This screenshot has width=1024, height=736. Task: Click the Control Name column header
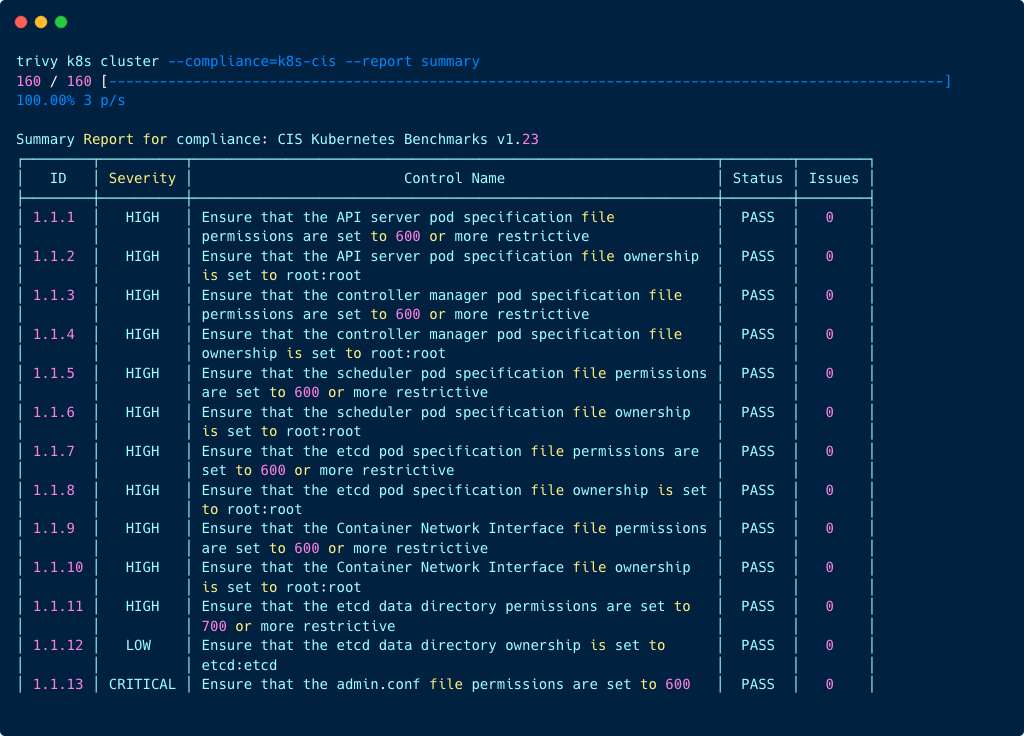point(454,178)
